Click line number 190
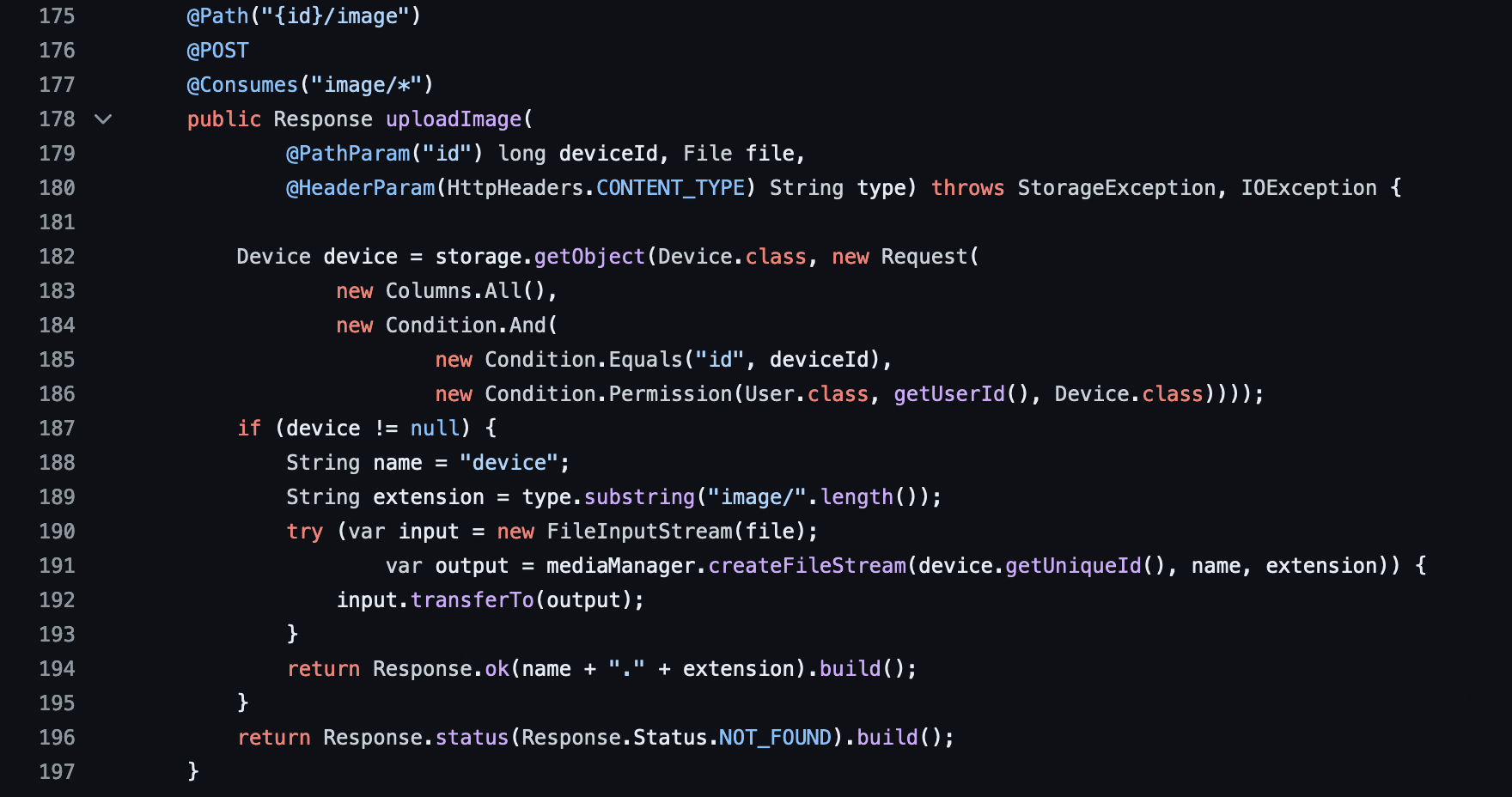The image size is (1512, 797). pyautogui.click(x=57, y=532)
